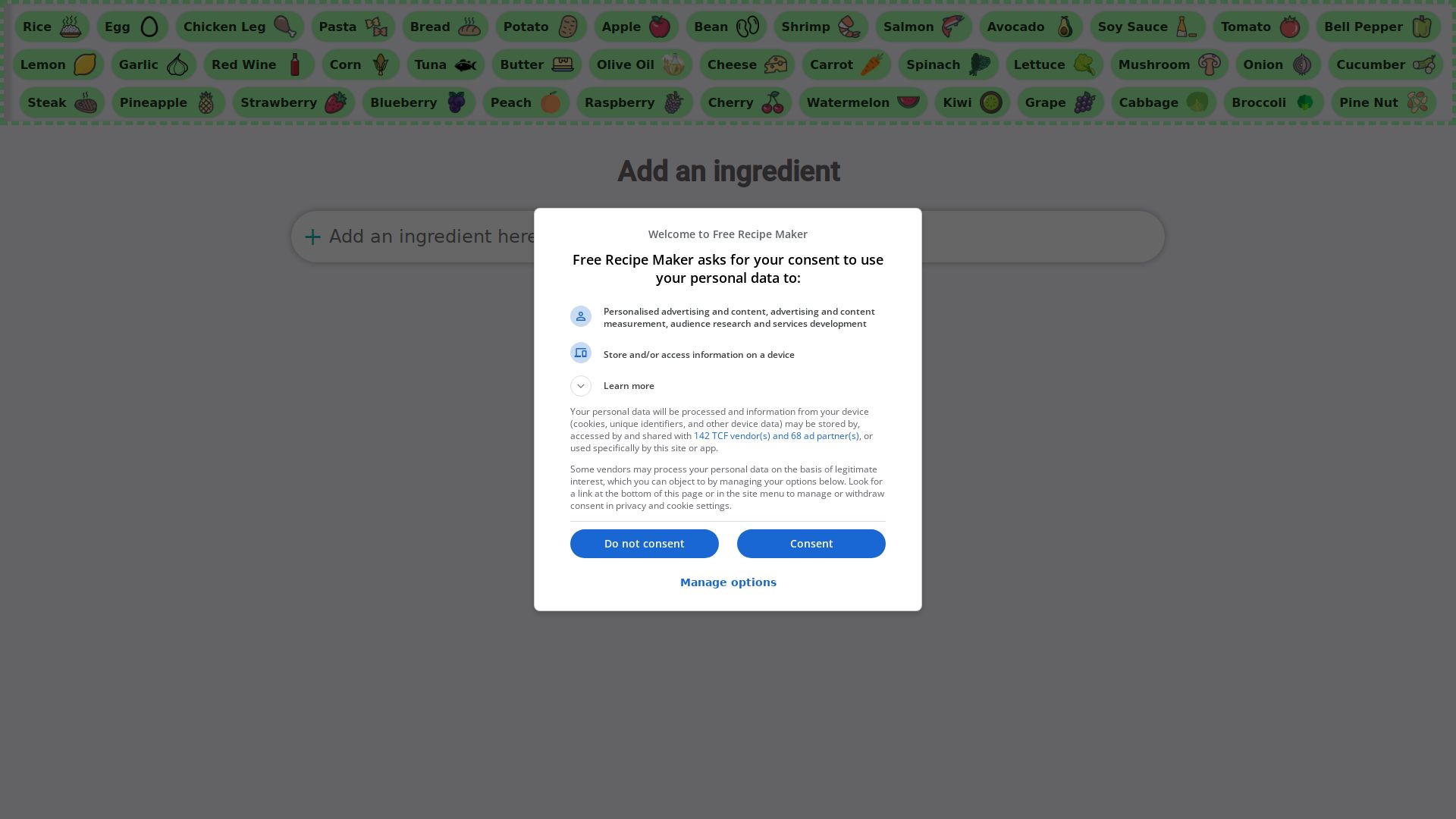Click the store information device icon

(x=581, y=353)
